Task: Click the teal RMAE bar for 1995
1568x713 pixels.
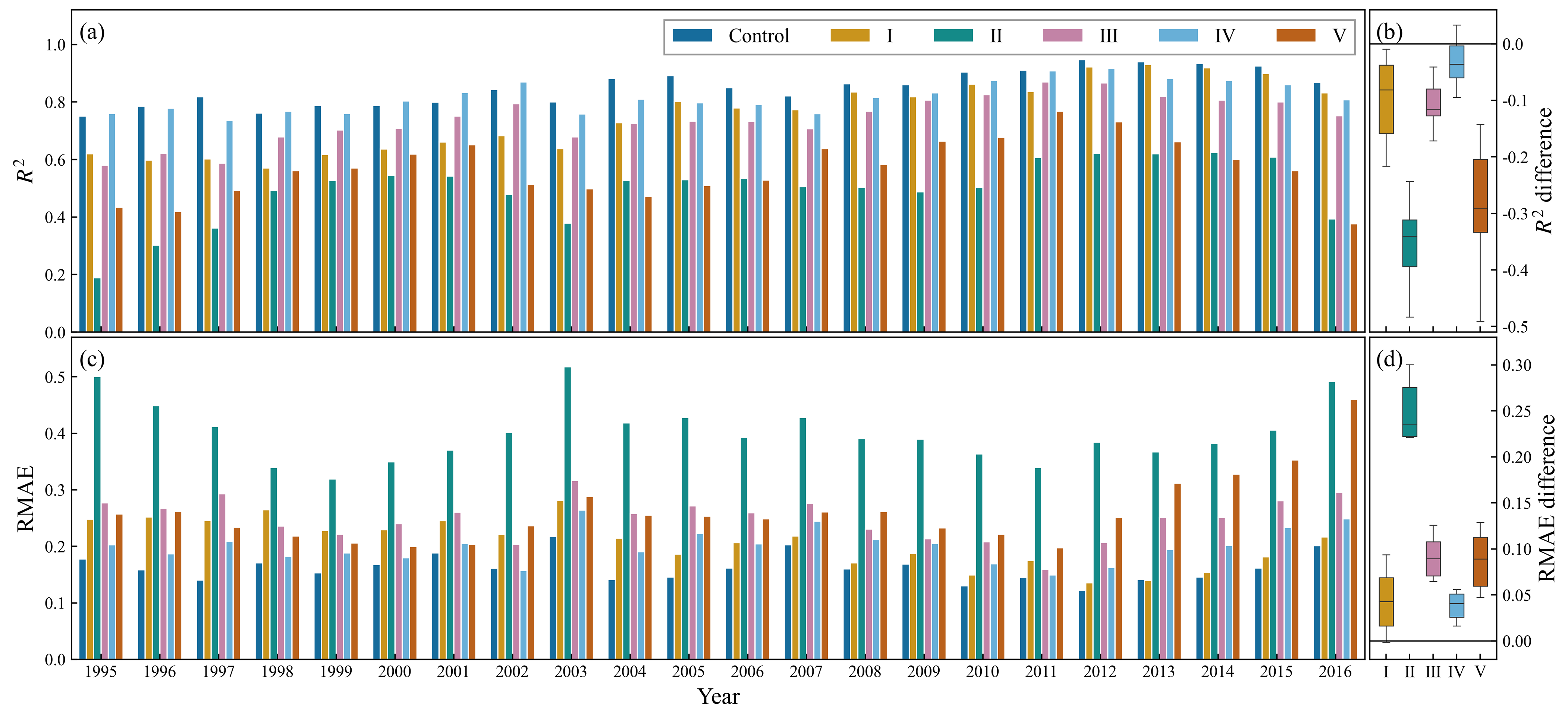Action: point(97,518)
